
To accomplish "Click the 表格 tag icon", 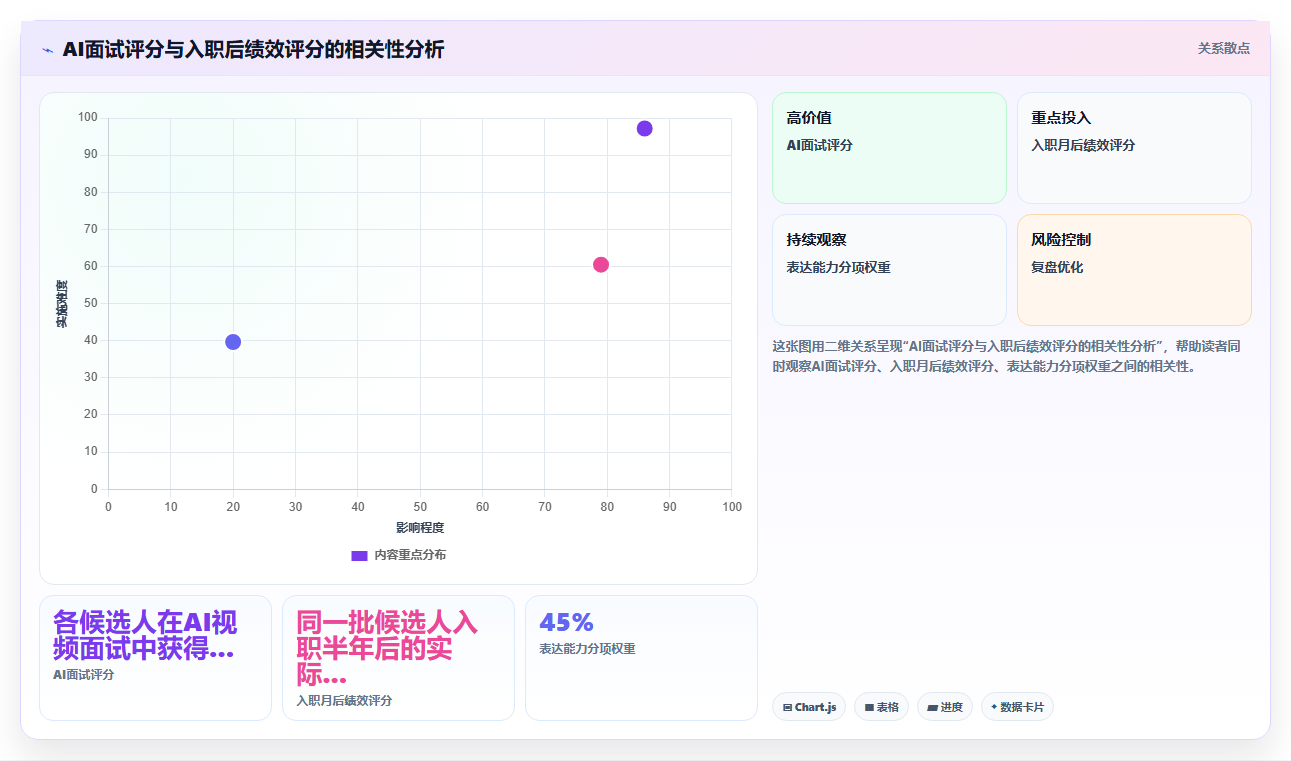I will click(x=870, y=708).
